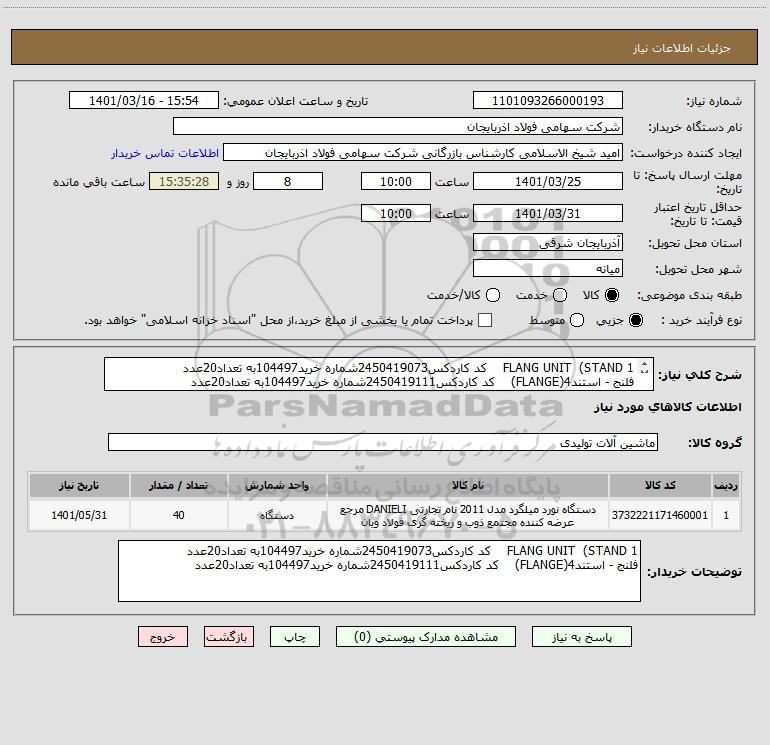
Task: Click the row number cell 1
Action: click(726, 515)
